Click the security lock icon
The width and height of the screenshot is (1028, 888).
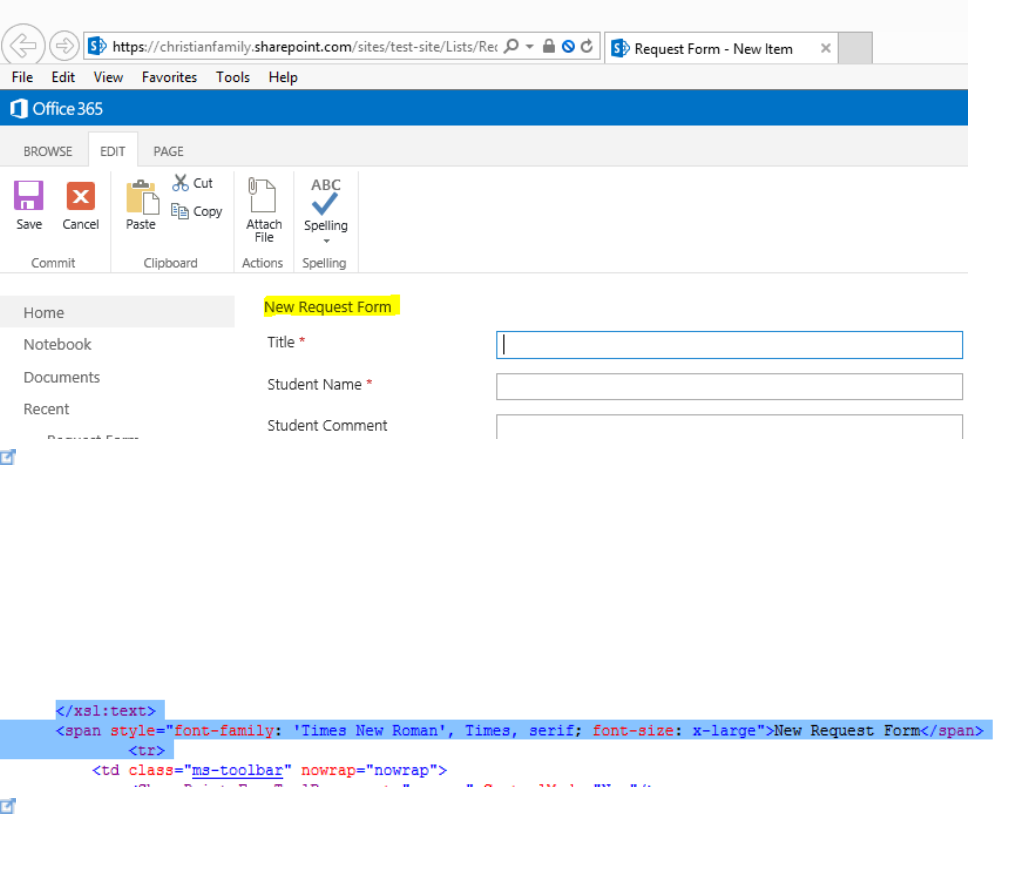click(x=549, y=46)
